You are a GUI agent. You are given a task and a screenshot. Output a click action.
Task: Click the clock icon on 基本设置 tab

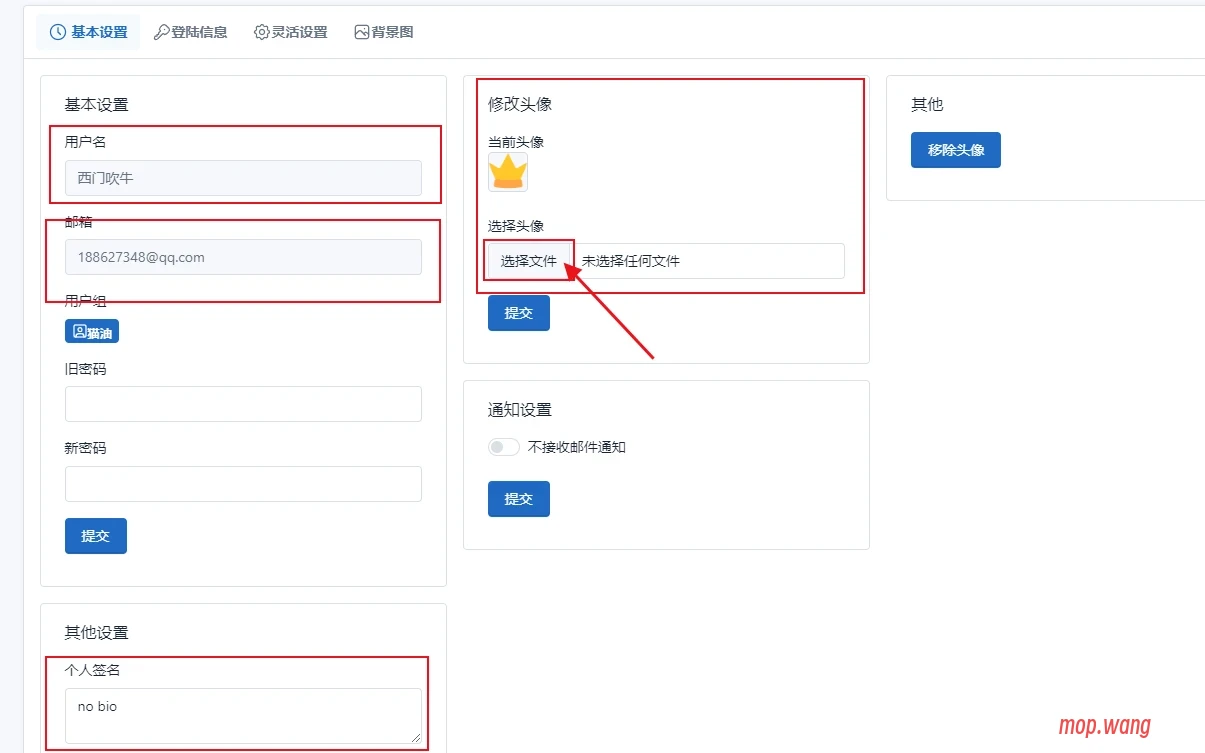tap(58, 32)
